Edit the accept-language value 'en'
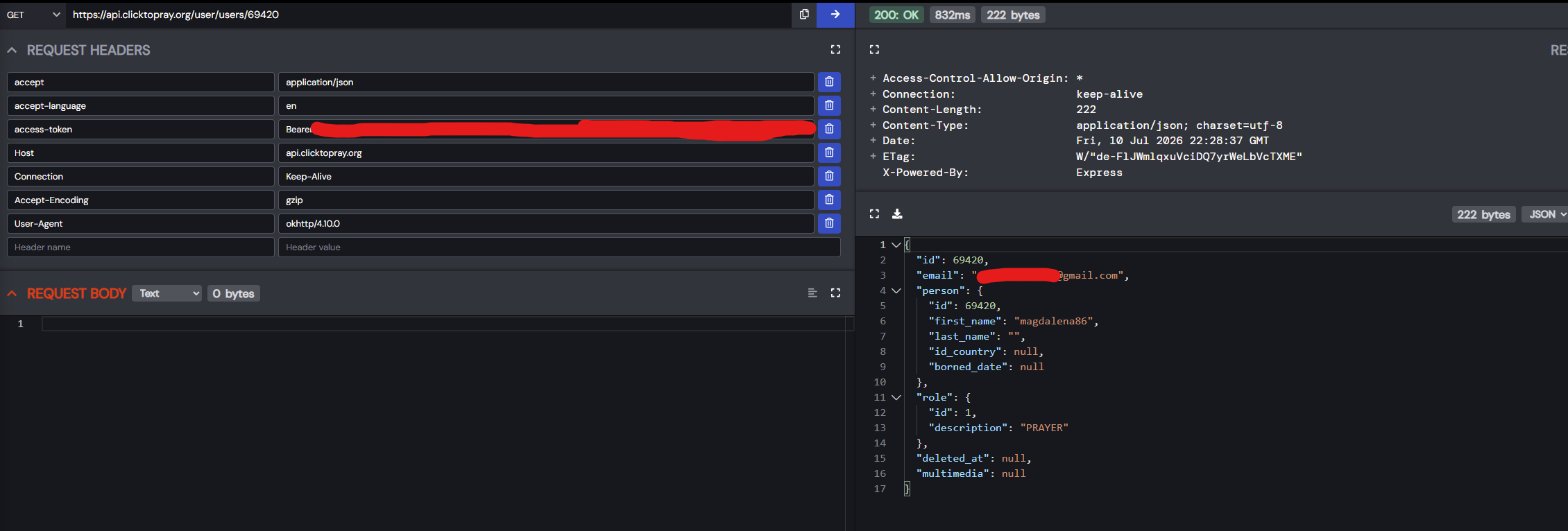The image size is (1568, 531). point(546,105)
